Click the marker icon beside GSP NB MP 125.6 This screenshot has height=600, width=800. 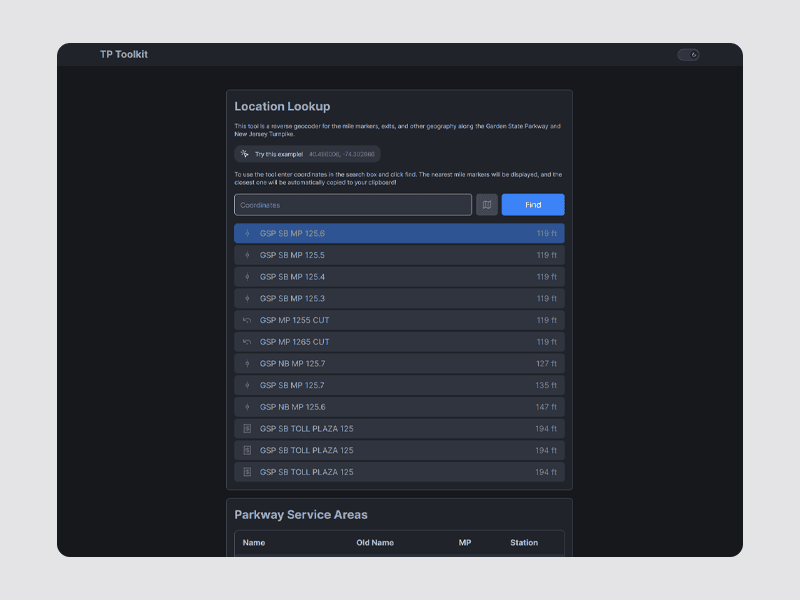(247, 407)
